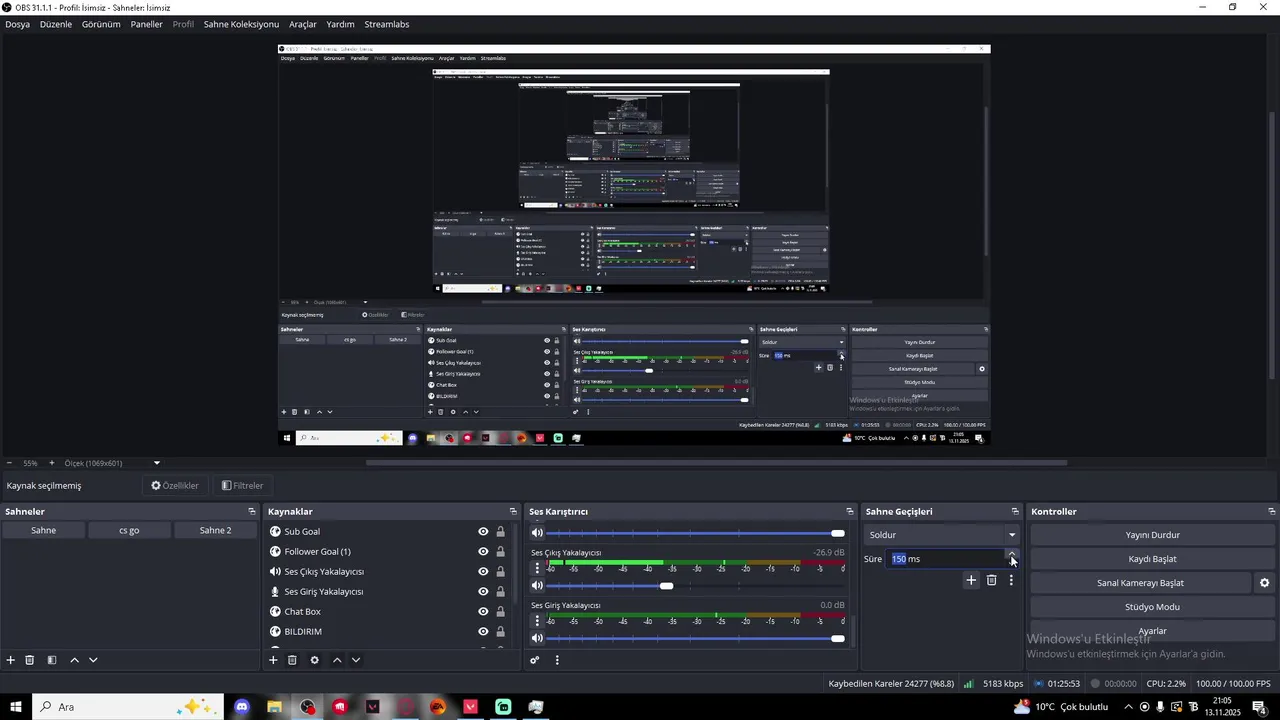
Task: Click Yayını Durdur to stop streaming
Action: (1152, 535)
